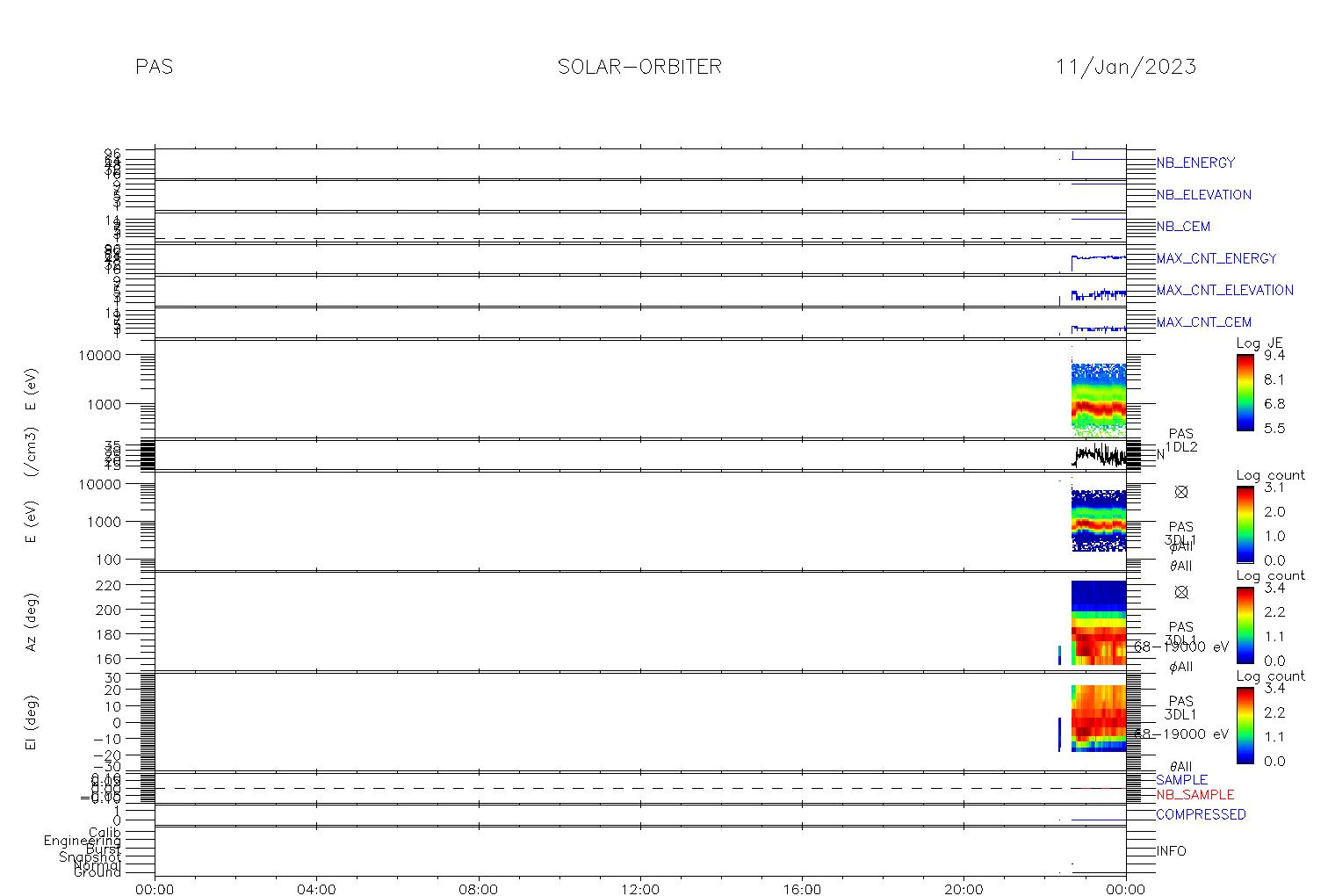
Task: Click the Log JE legend title
Action: pyautogui.click(x=1259, y=343)
